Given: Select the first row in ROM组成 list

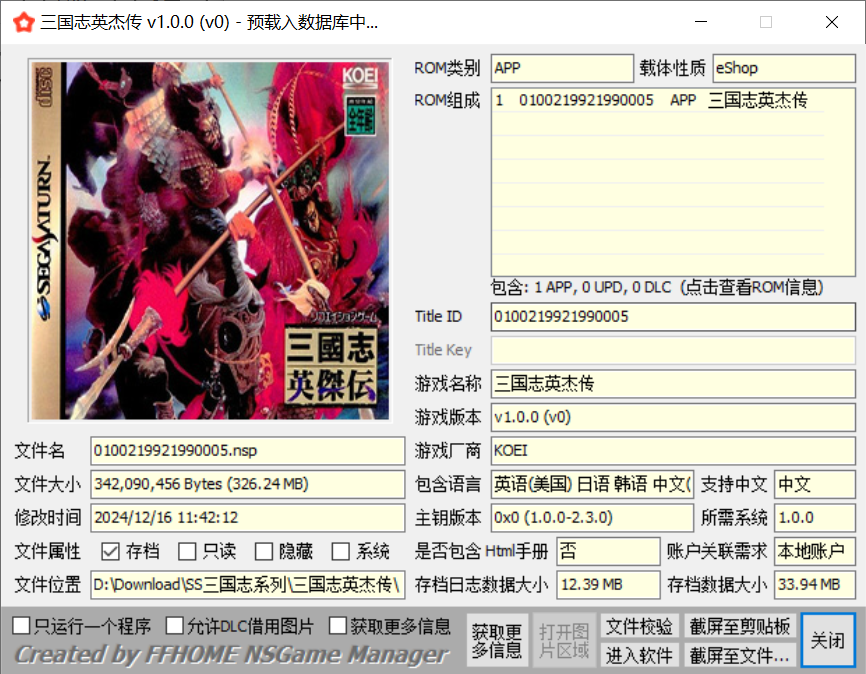Looking at the screenshot, I should [x=657, y=101].
